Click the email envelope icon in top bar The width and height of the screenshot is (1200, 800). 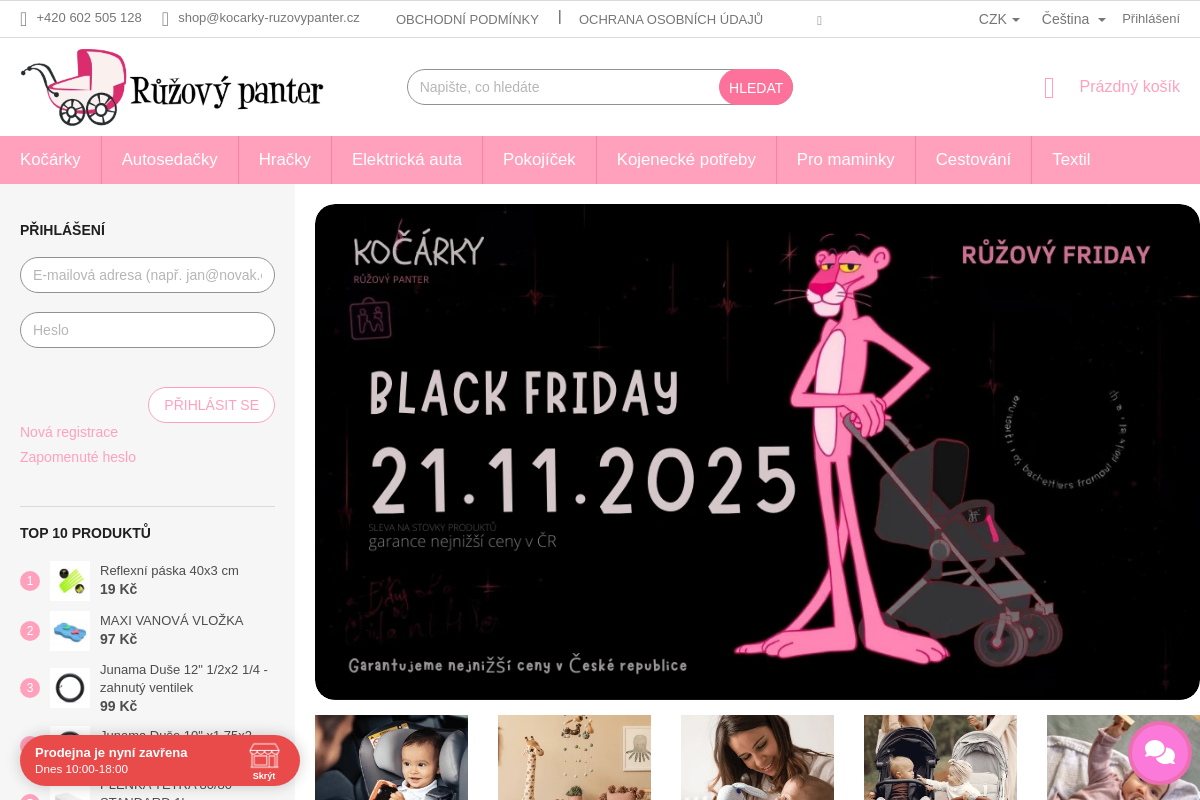(166, 18)
